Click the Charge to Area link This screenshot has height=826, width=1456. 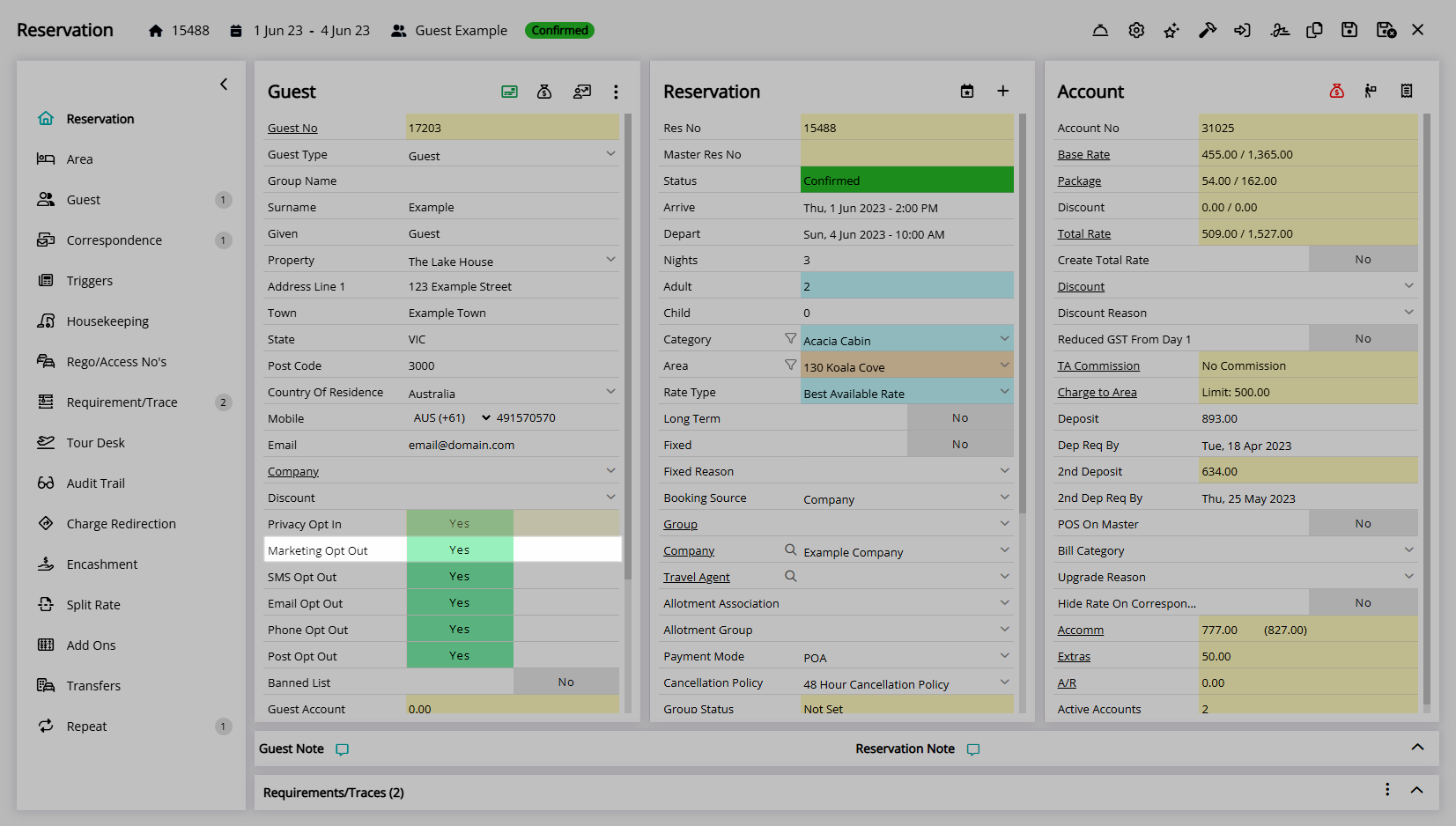[x=1097, y=392]
